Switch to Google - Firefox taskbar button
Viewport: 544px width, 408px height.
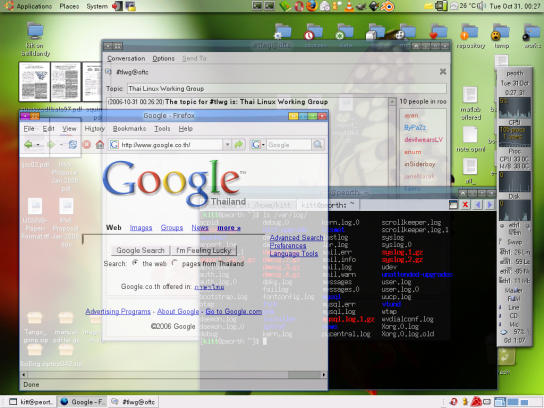pyautogui.click(x=82, y=402)
